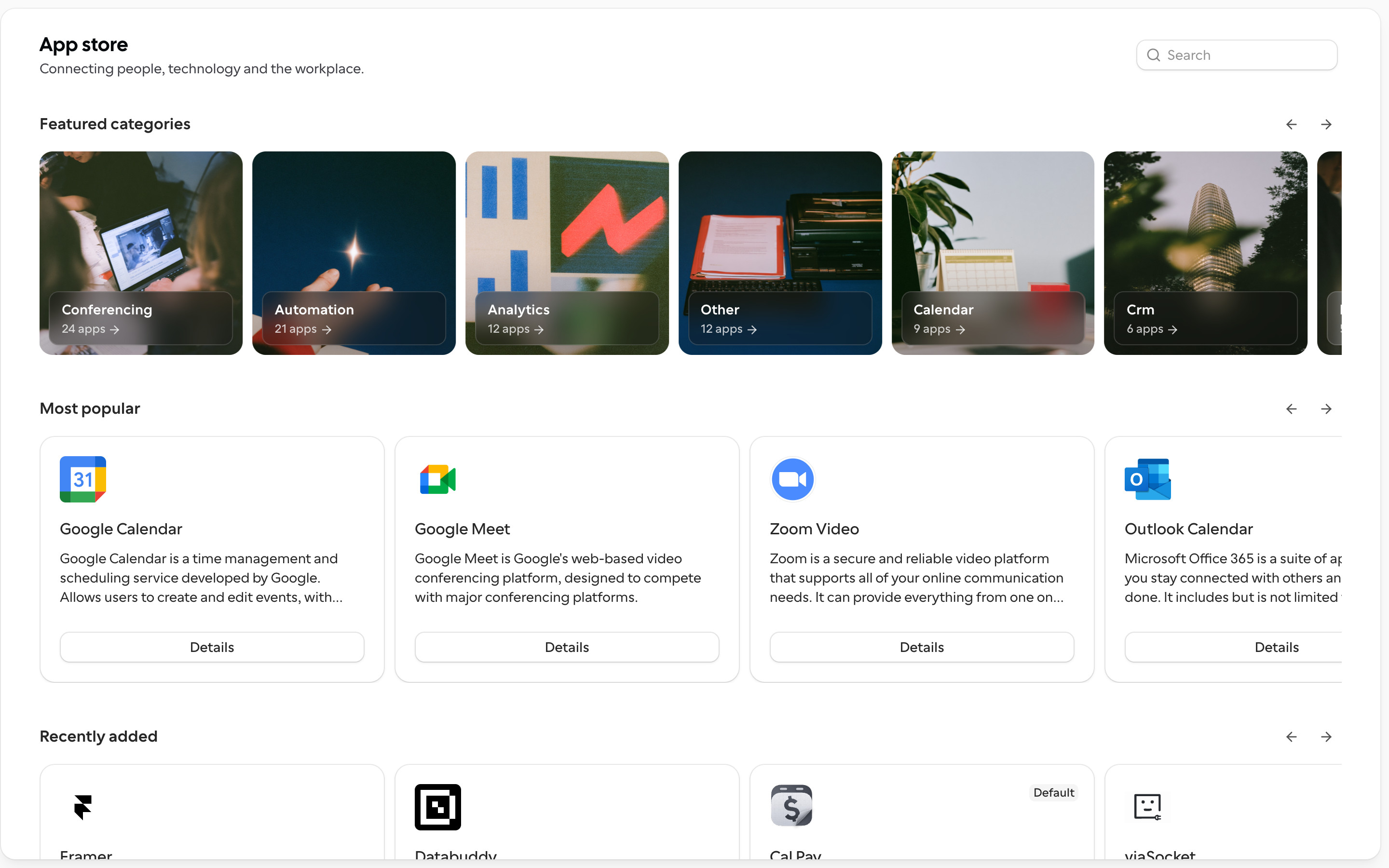The width and height of the screenshot is (1389, 868).
Task: Click the Zoom Video description text
Action: [x=917, y=578]
